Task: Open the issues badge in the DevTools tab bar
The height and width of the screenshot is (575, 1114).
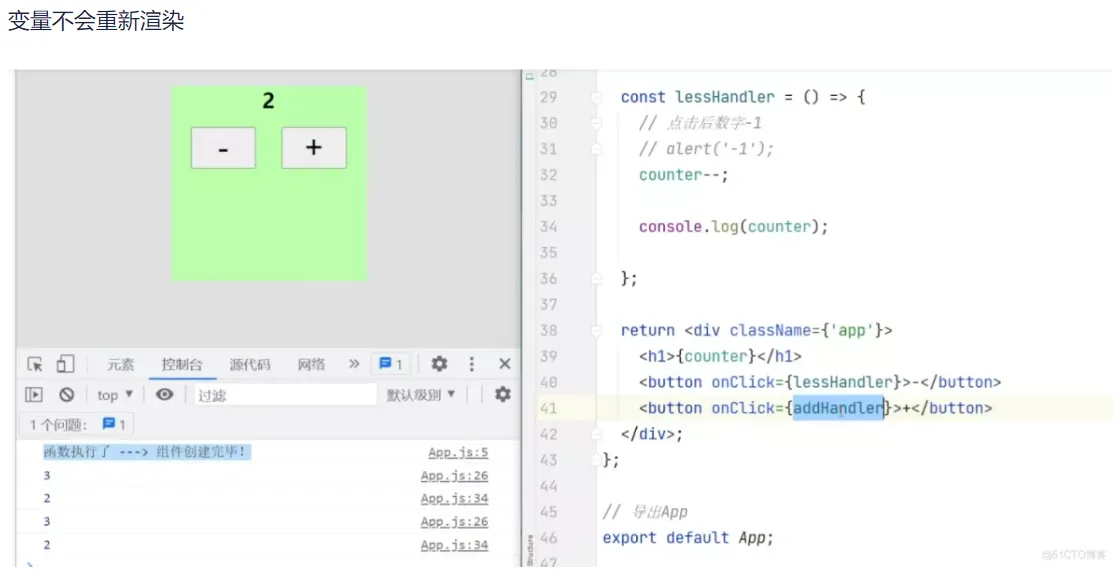Action: point(391,365)
